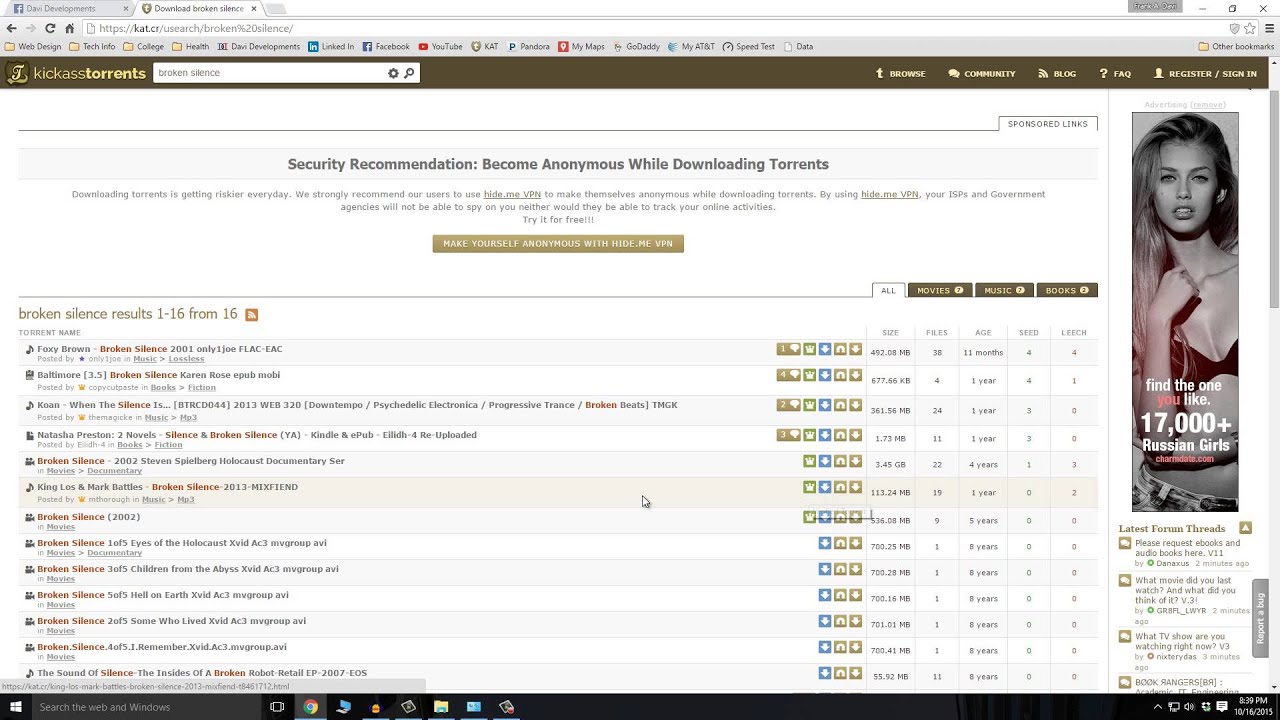Image resolution: width=1280 pixels, height=720 pixels.
Task: Click blue download icon on Foxy Brown row
Action: [825, 350]
